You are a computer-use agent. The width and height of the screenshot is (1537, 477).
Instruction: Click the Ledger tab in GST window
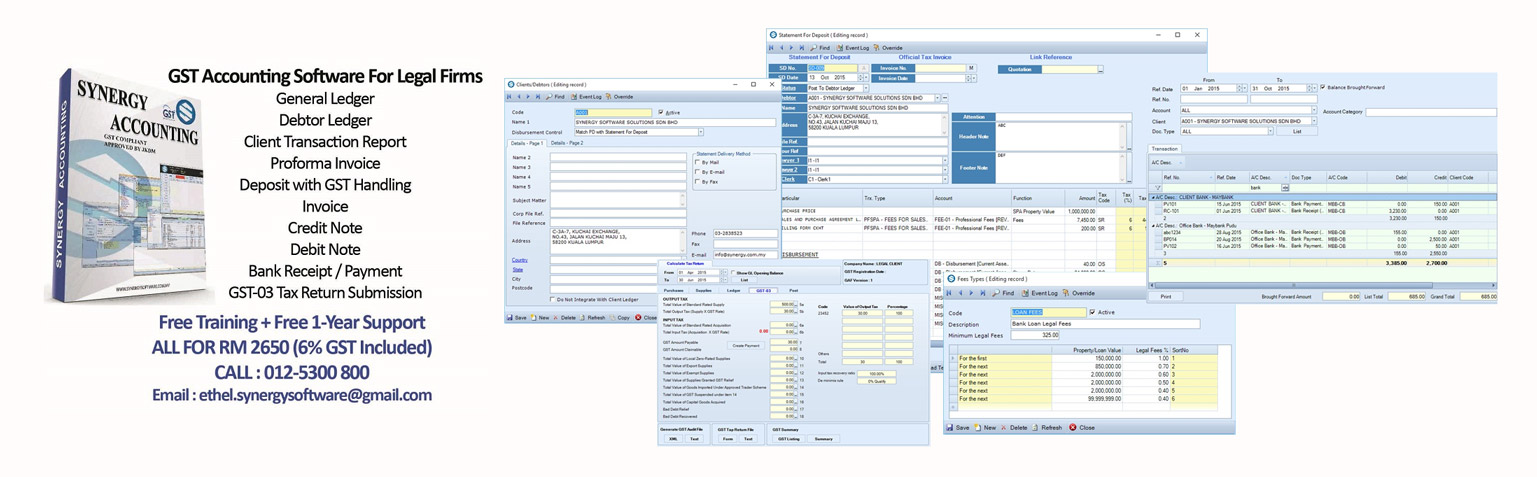click(733, 290)
